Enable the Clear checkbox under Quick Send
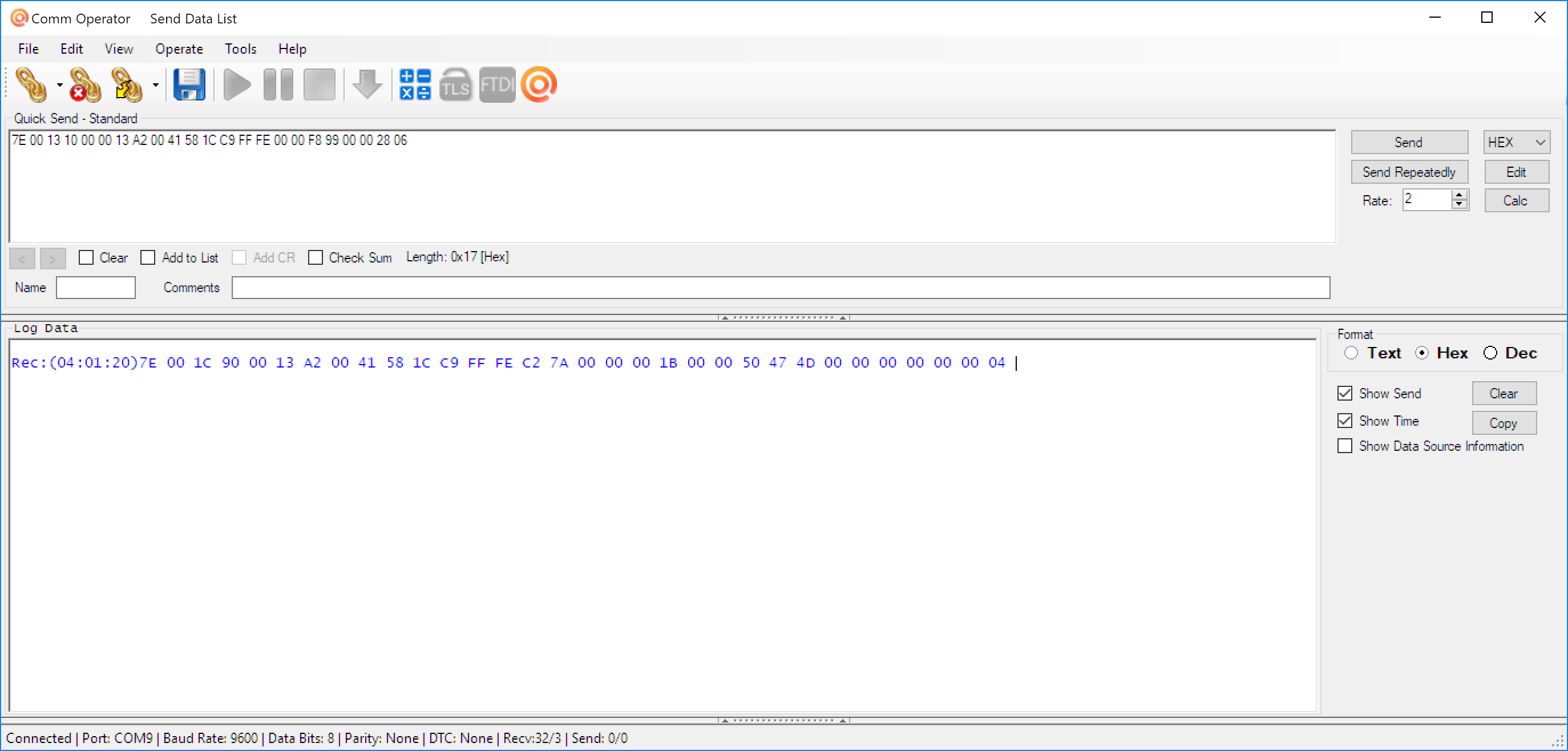The height and width of the screenshot is (751, 1568). [x=86, y=257]
